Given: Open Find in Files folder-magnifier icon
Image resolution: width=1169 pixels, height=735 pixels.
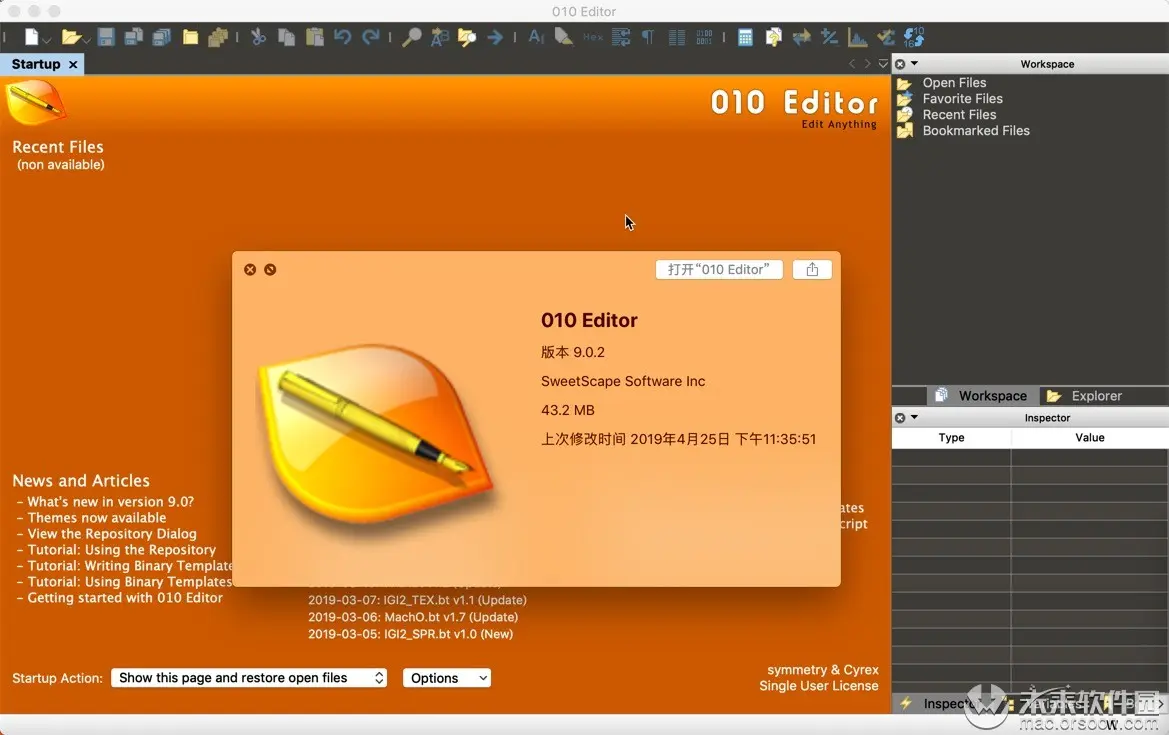Looking at the screenshot, I should [467, 37].
